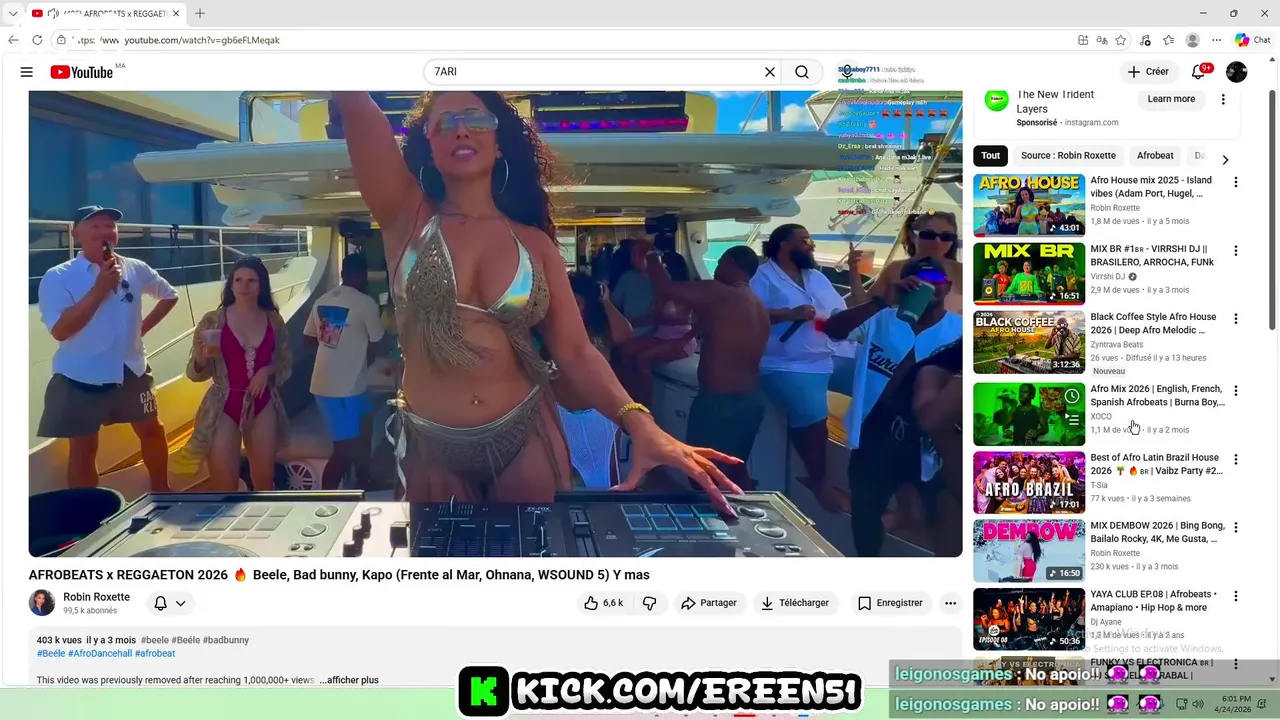Go to the YouTube home logo
The height and width of the screenshot is (720, 1280).
pos(82,72)
